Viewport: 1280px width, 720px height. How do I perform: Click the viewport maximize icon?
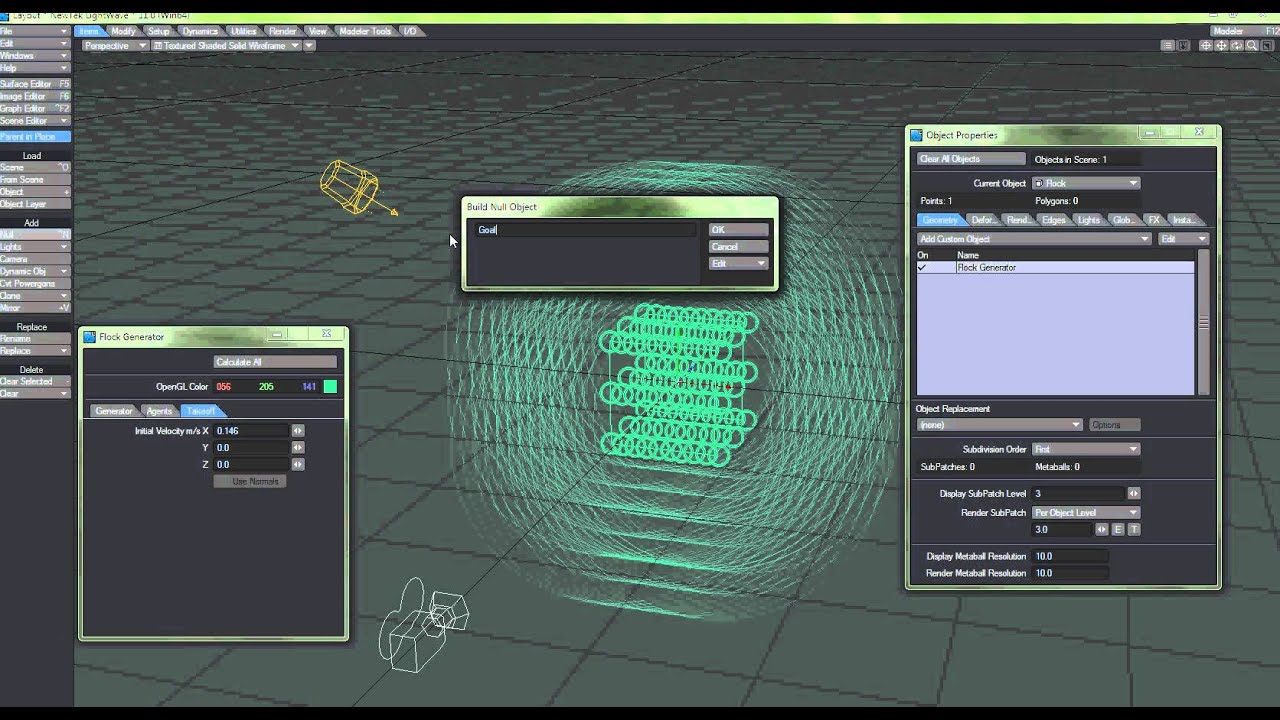pyautogui.click(x=1267, y=45)
